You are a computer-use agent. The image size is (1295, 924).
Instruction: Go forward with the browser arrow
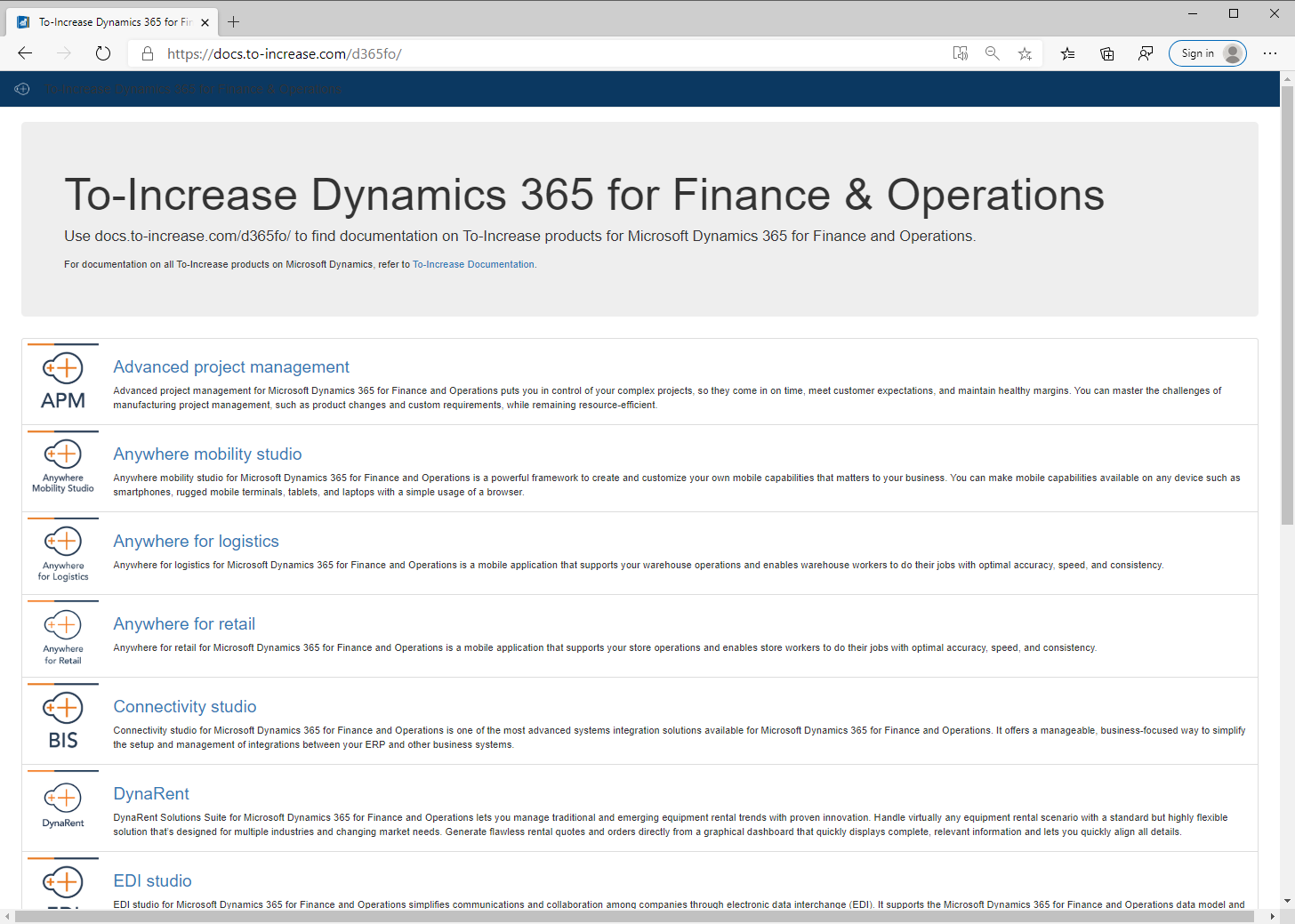pos(64,53)
